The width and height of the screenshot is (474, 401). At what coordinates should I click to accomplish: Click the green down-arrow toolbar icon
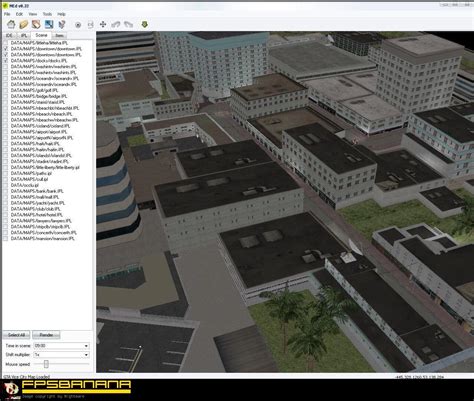[144, 24]
